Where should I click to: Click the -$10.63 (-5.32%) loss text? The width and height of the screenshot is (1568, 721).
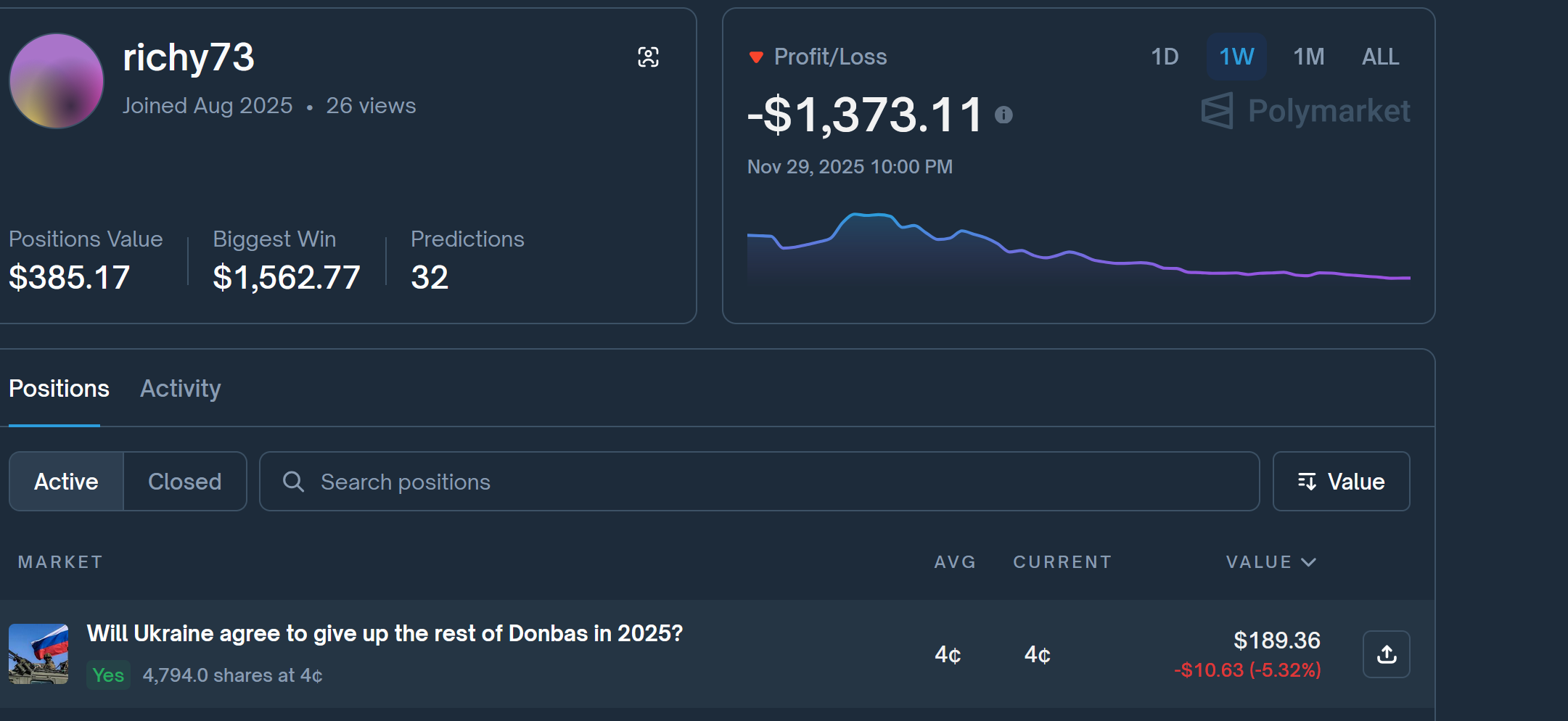tap(1247, 669)
